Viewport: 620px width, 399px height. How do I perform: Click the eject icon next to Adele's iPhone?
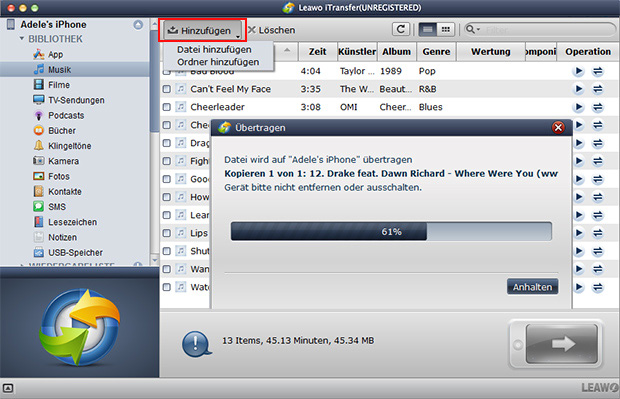click(x=138, y=25)
